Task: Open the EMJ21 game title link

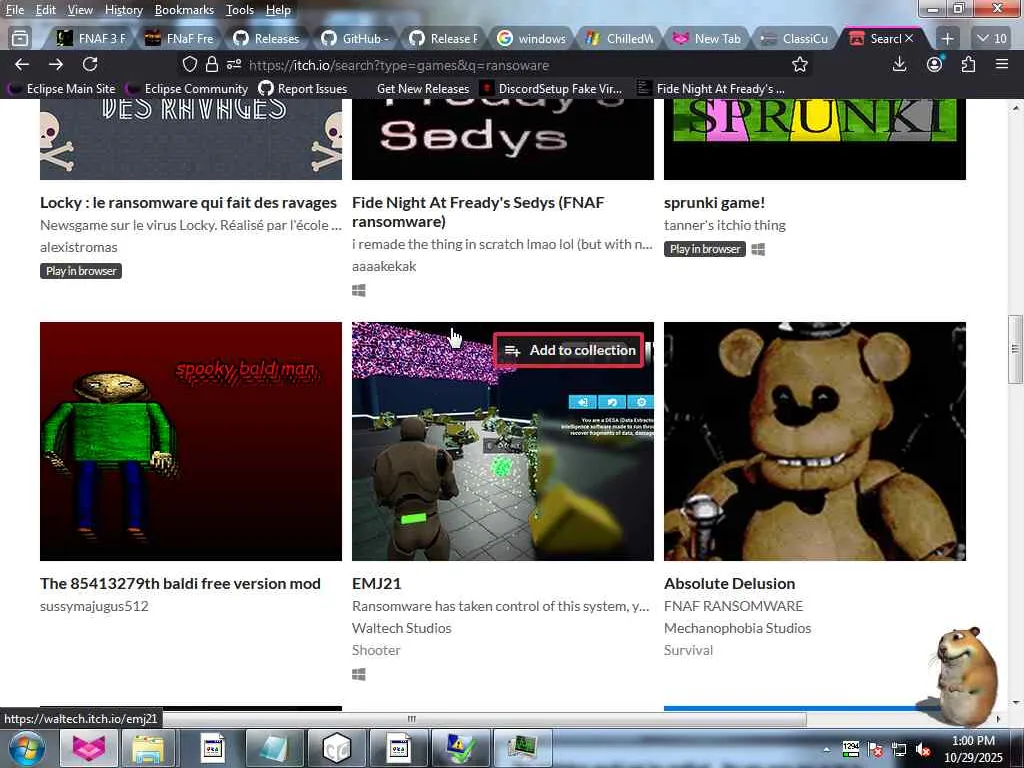Action: pyautogui.click(x=376, y=583)
